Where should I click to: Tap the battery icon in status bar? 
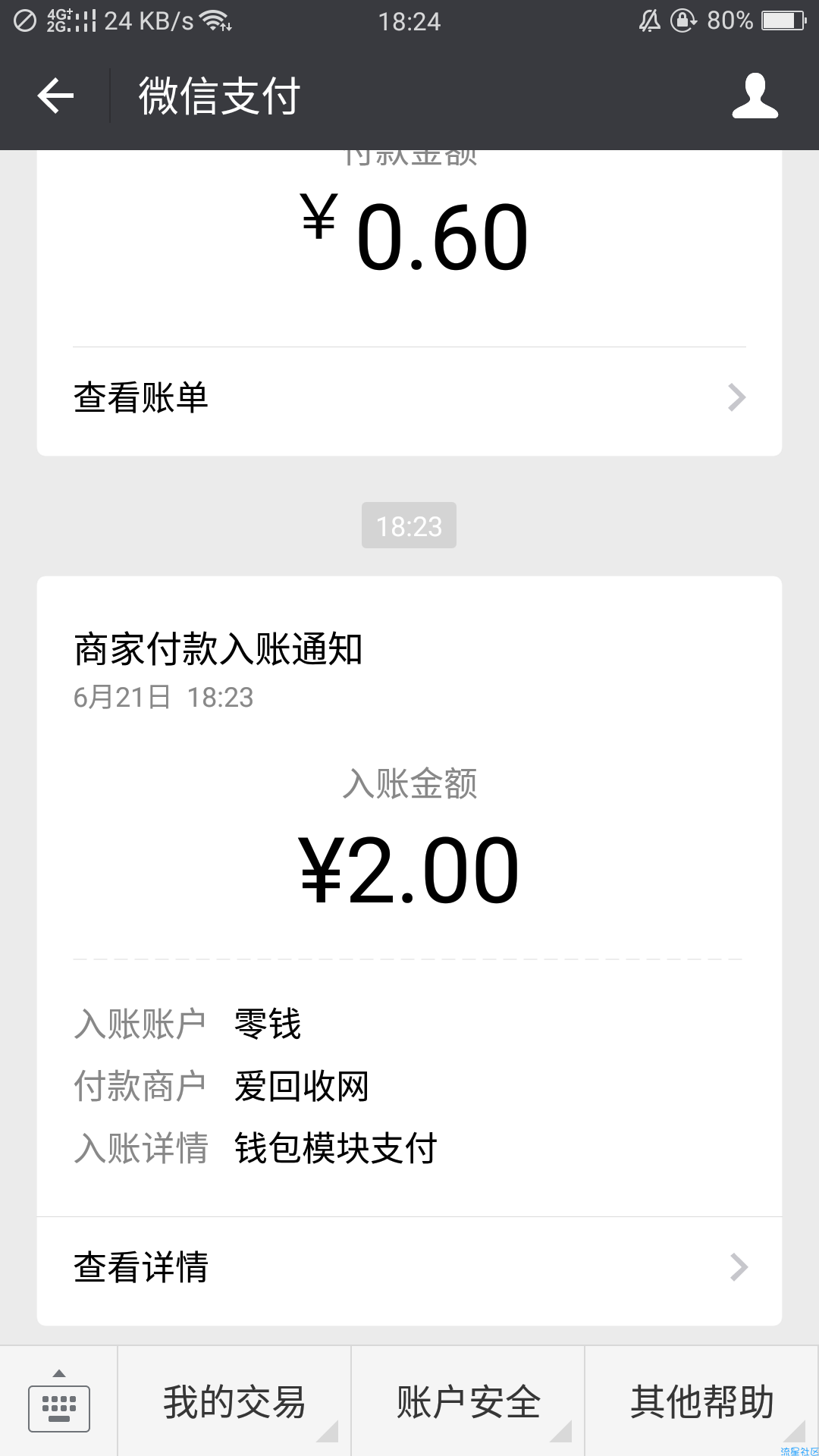click(784, 20)
